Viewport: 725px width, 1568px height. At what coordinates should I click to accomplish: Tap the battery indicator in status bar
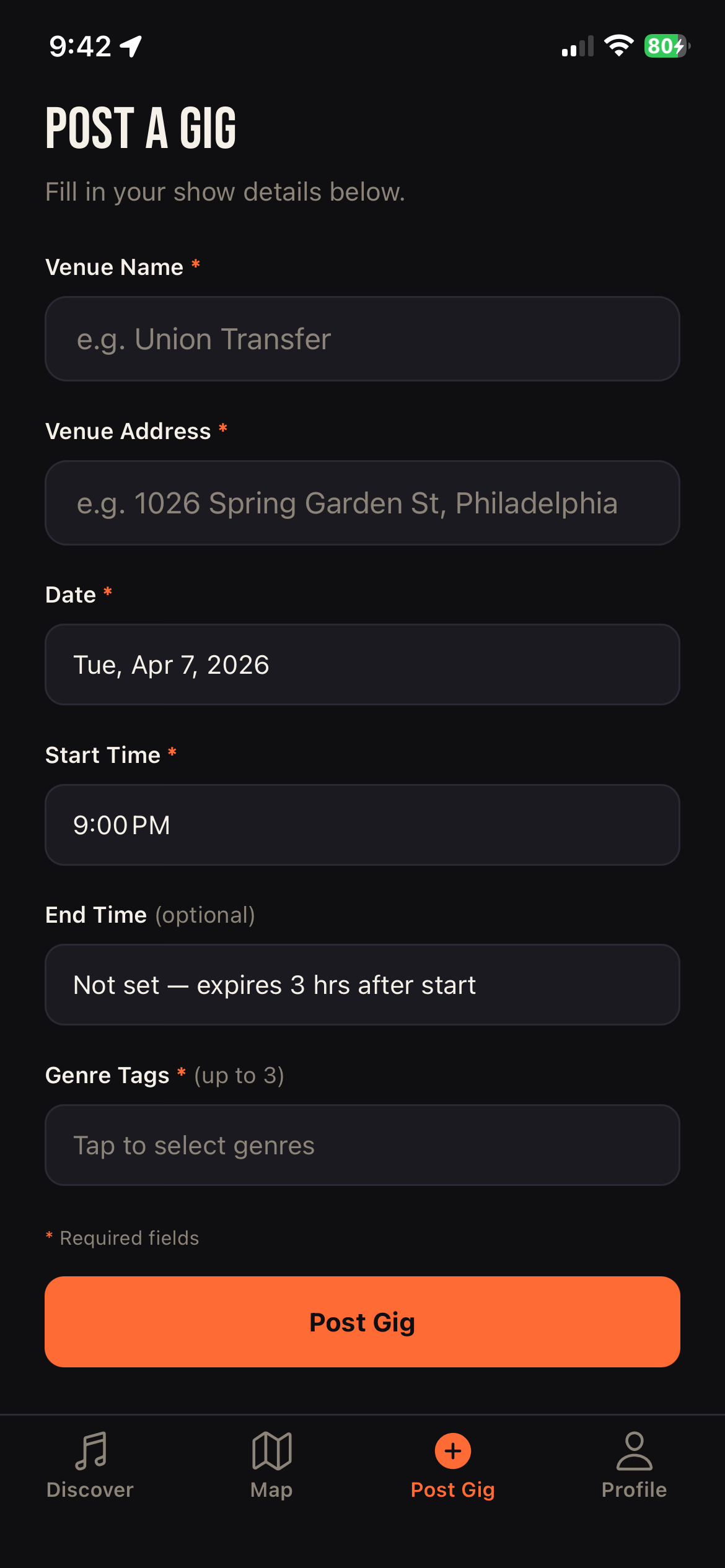point(667,46)
